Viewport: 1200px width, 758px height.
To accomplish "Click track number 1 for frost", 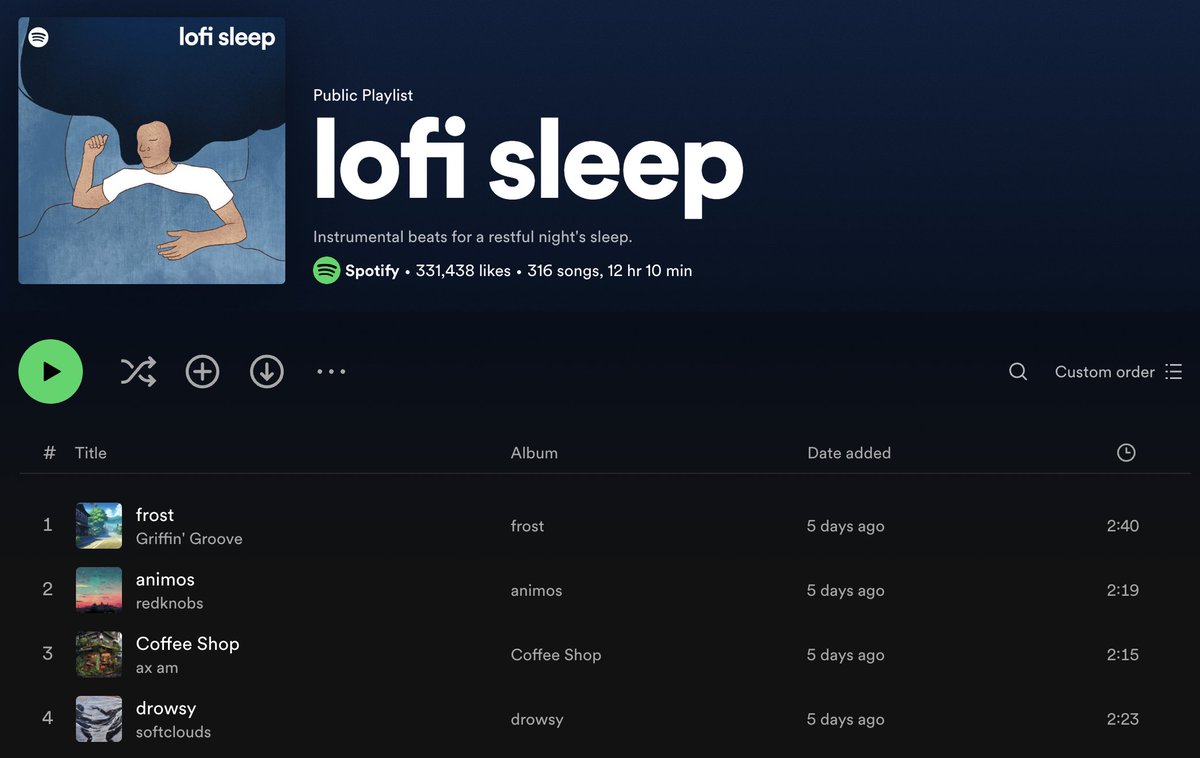I will [x=47, y=525].
